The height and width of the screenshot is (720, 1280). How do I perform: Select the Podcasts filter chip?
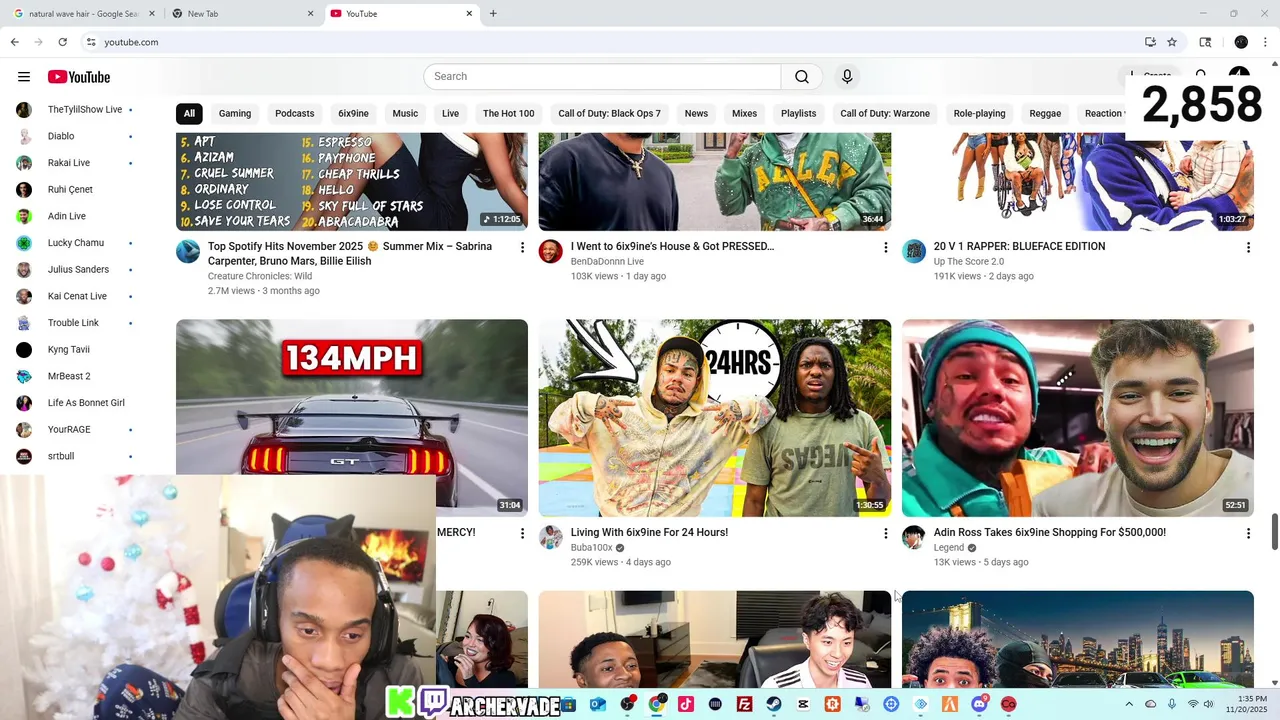point(295,113)
